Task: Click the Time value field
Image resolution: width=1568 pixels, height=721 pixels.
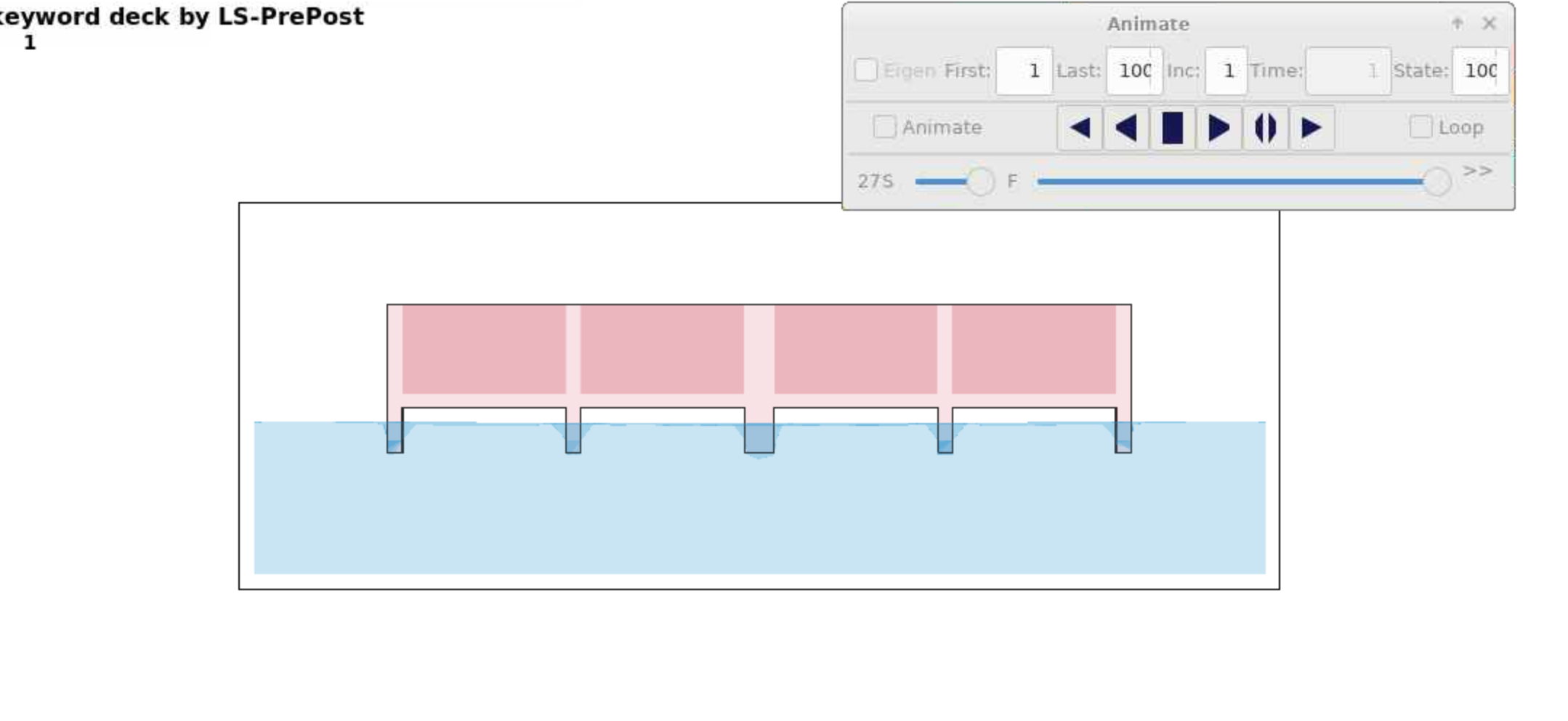Action: 1348,71
